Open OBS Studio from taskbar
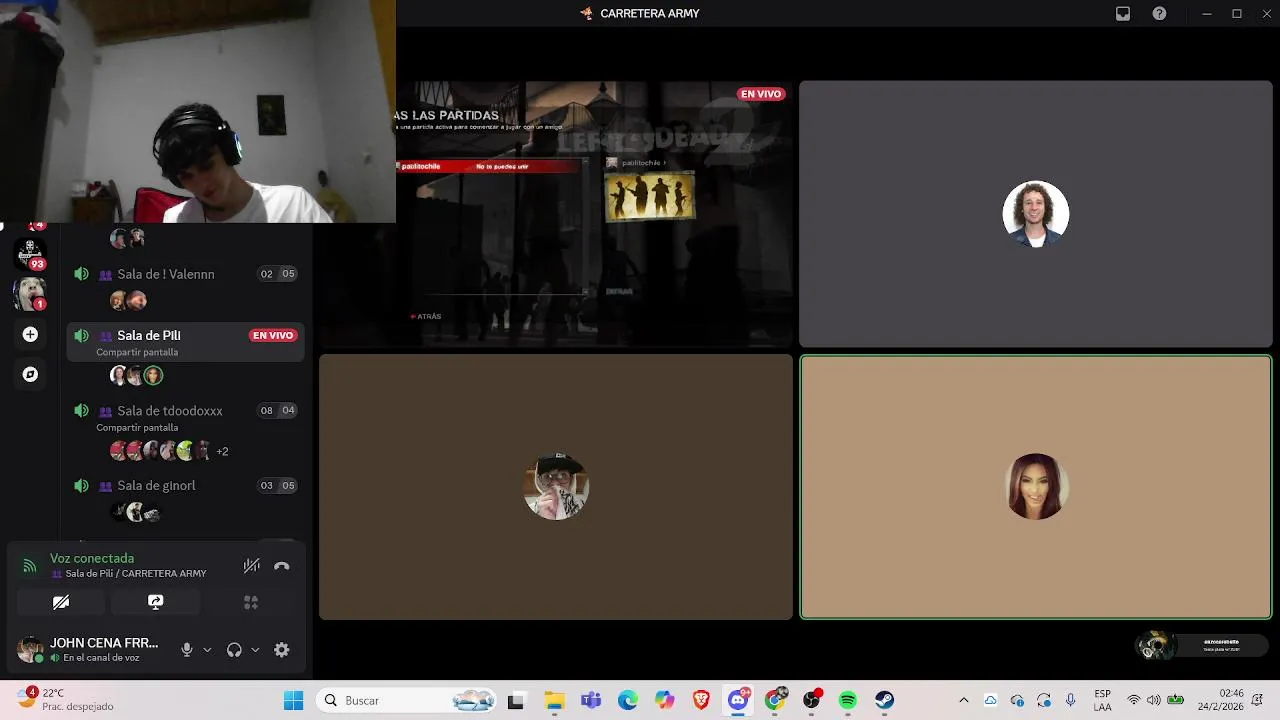This screenshot has height=720, width=1280. [812, 700]
